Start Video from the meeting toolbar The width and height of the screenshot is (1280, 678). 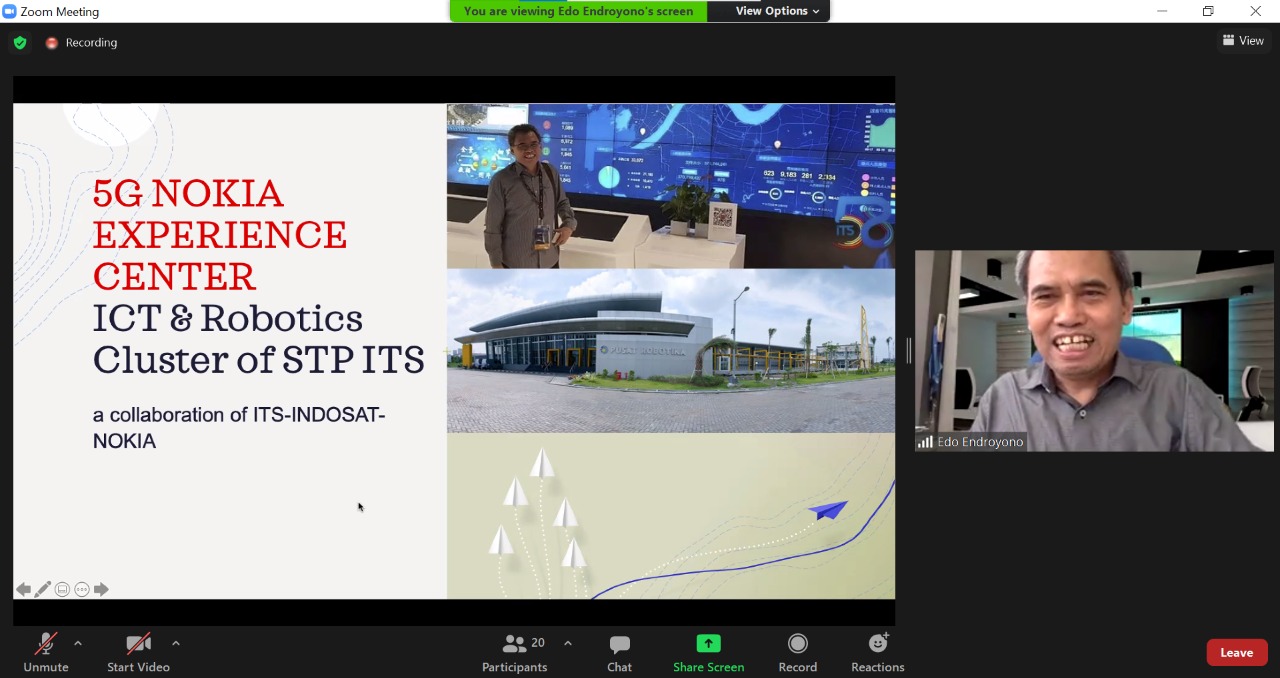coord(138,652)
